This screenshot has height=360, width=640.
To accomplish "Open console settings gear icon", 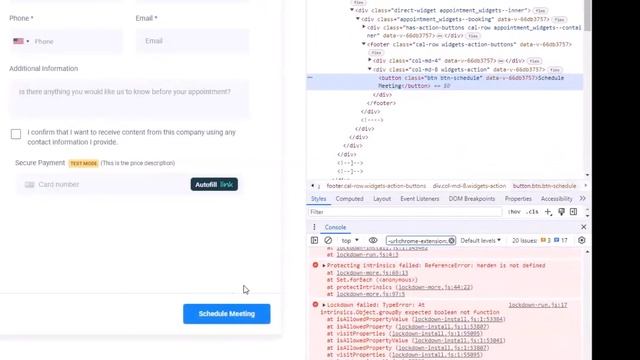I will pos(582,240).
